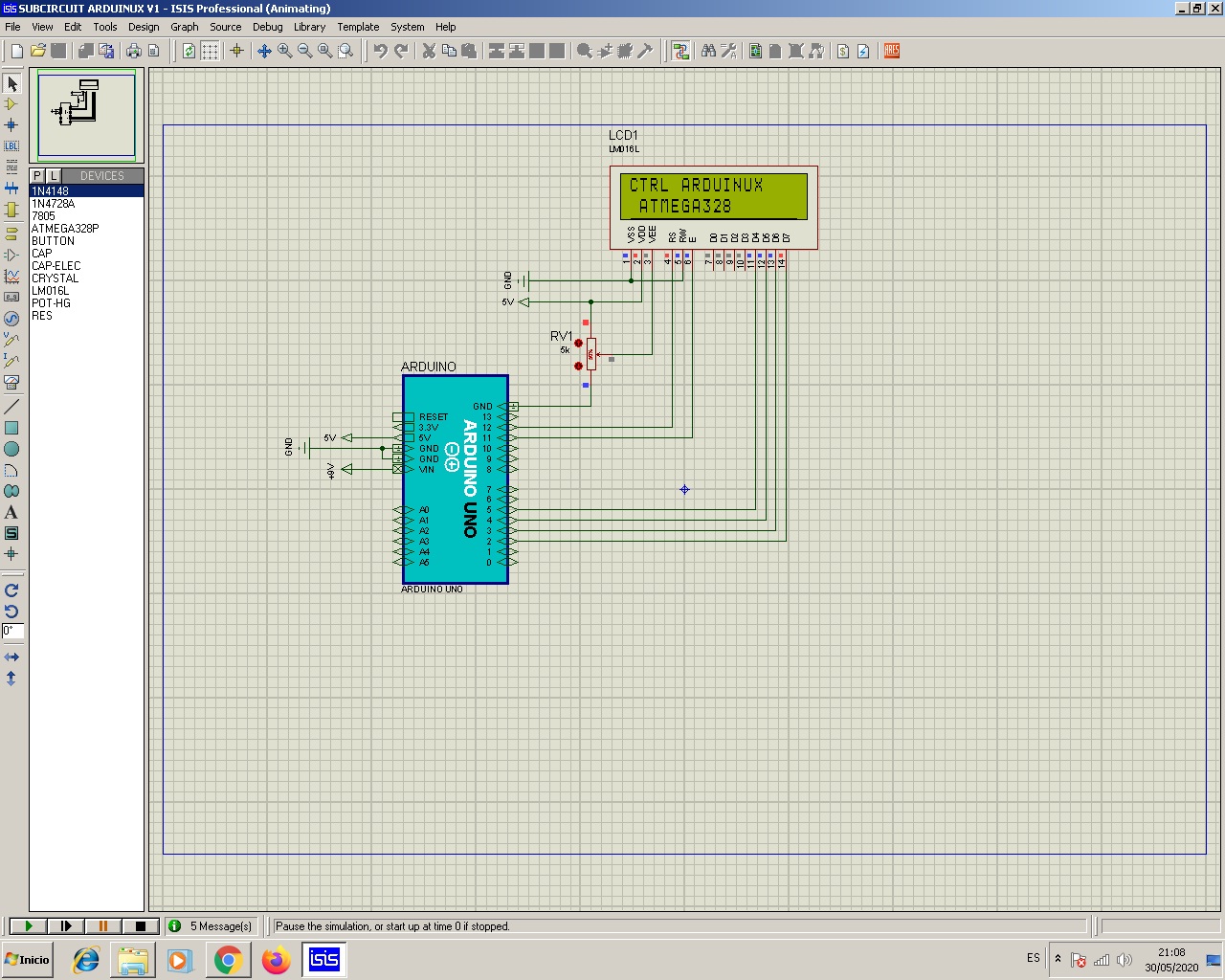
Task: Select POT-HG in the devices list
Action: tap(51, 303)
